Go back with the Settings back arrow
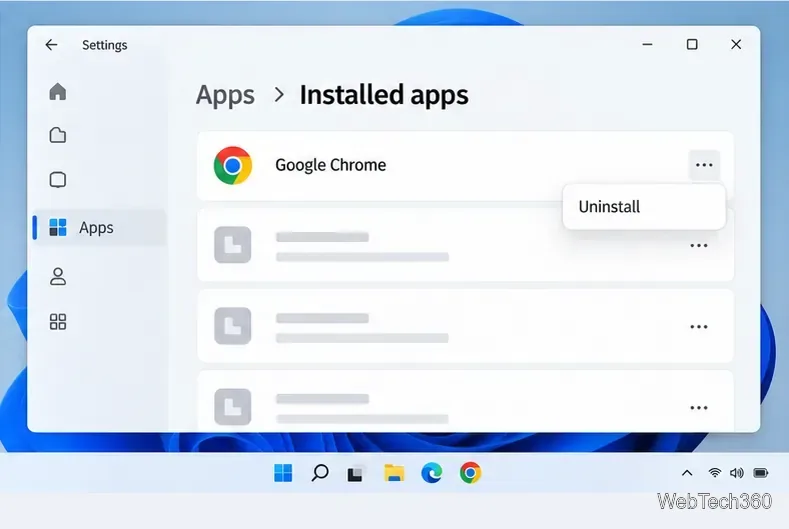The image size is (789, 529). point(51,45)
